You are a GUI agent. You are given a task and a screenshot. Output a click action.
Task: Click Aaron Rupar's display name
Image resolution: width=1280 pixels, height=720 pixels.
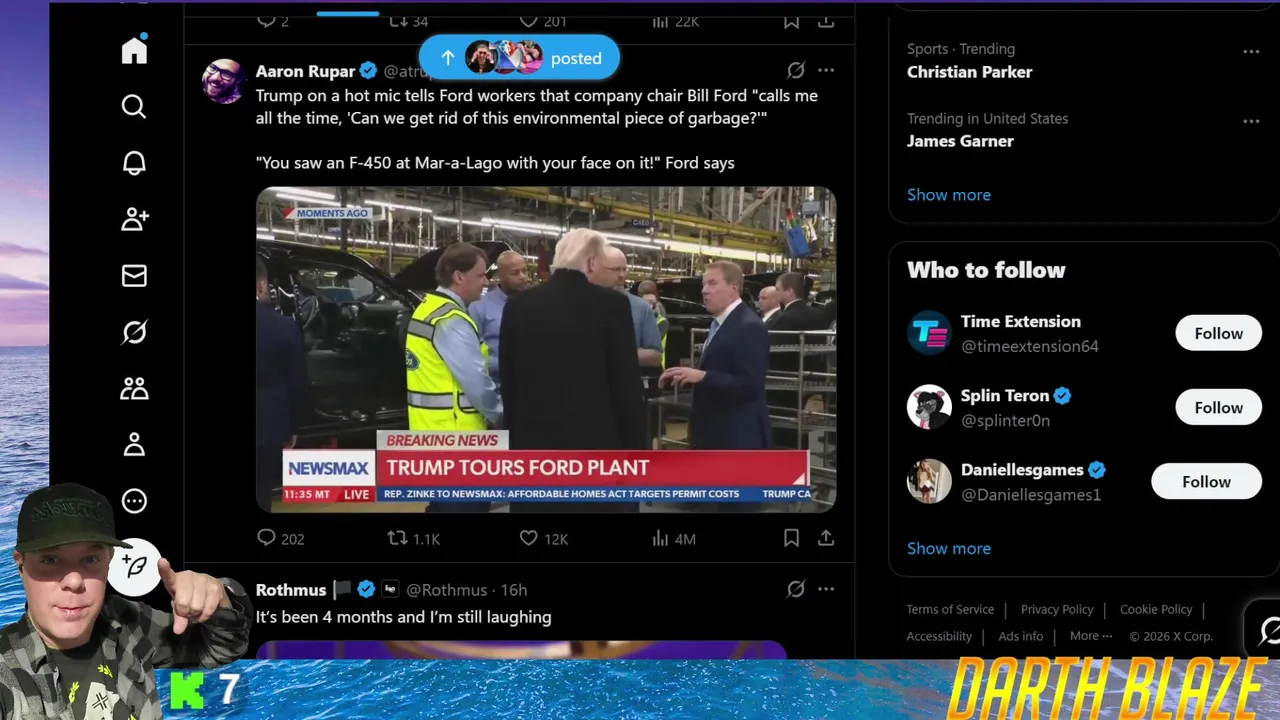click(305, 71)
